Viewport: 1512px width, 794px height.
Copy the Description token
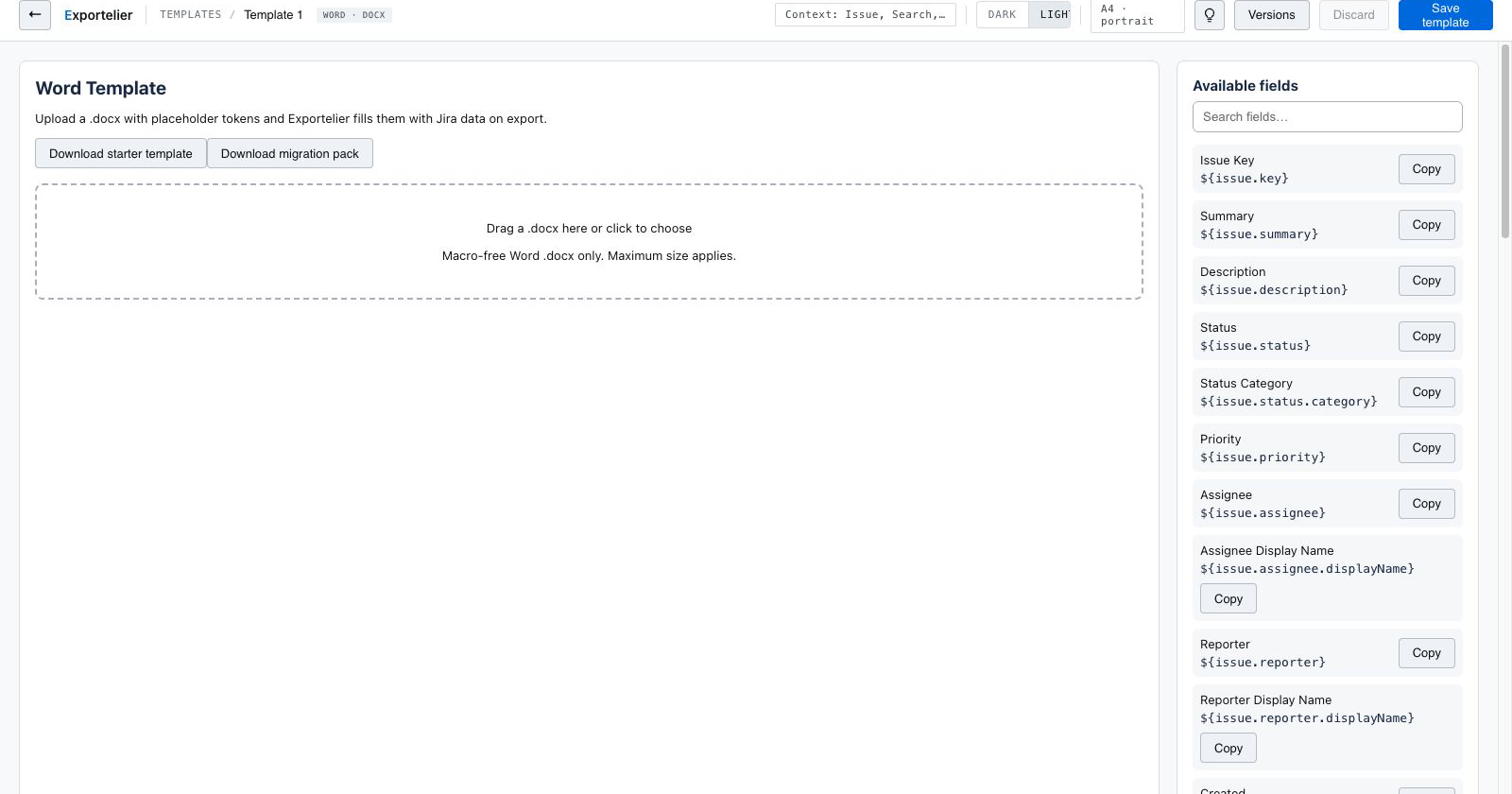tap(1427, 281)
